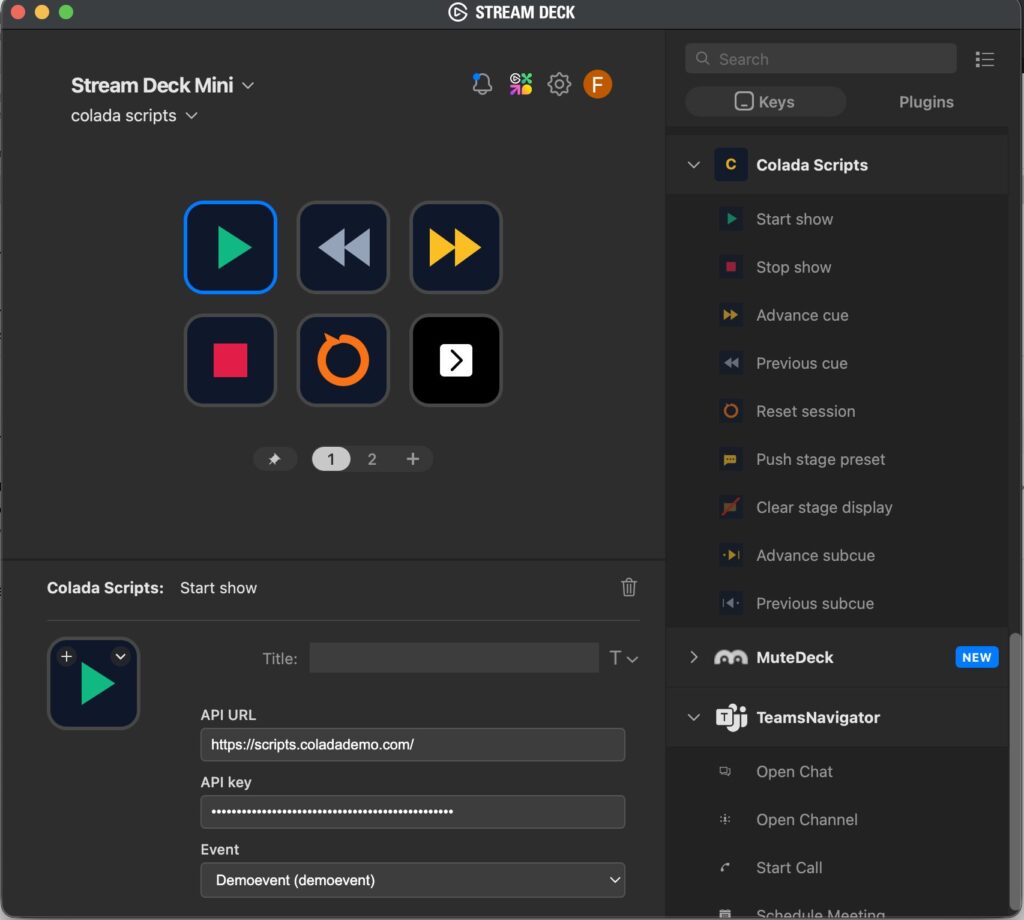Image resolution: width=1024 pixels, height=920 pixels.
Task: Select the red stop key on the deck
Action: click(x=231, y=360)
